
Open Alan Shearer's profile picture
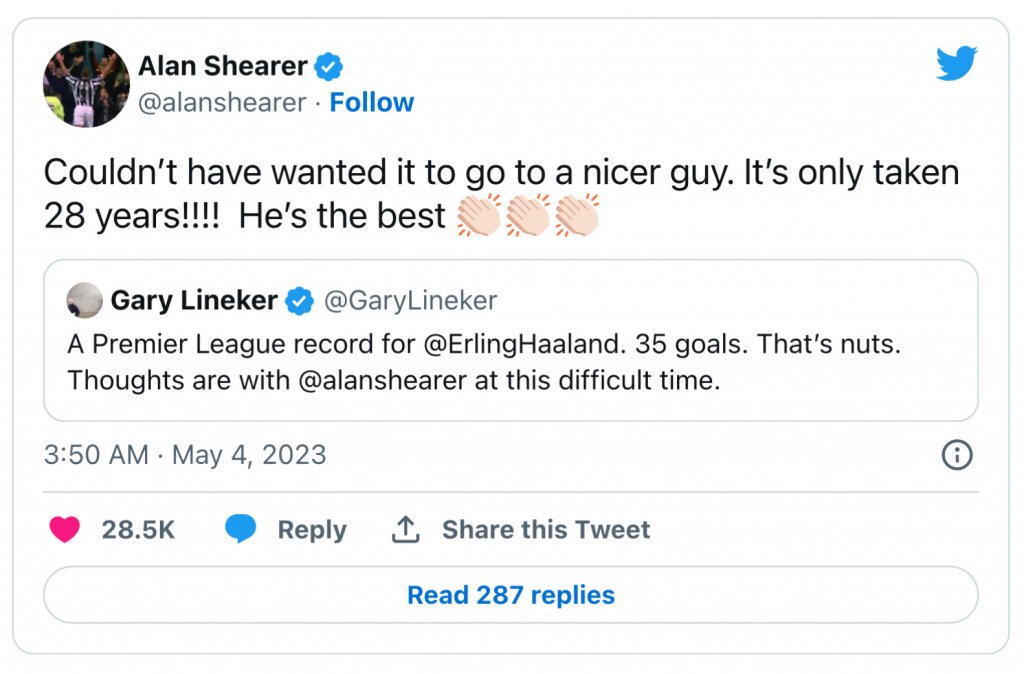click(x=86, y=84)
